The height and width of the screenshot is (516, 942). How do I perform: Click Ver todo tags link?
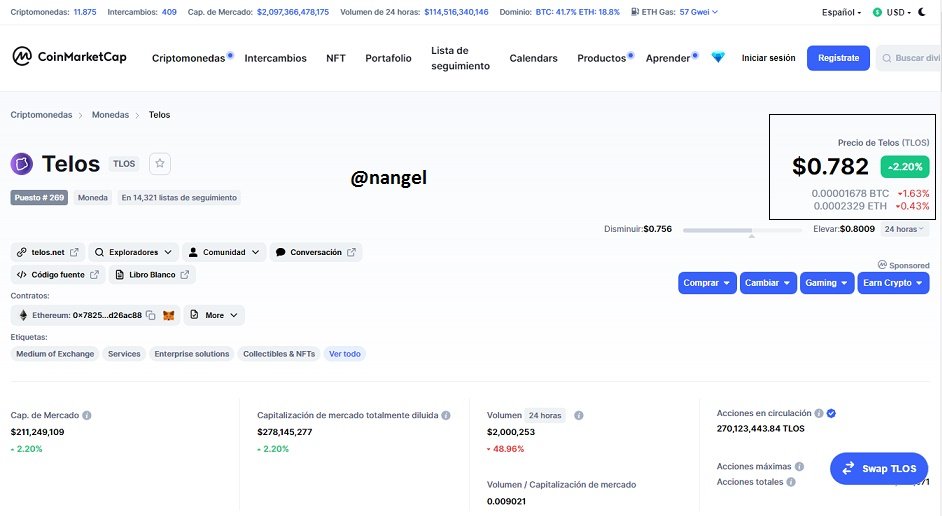coord(345,354)
